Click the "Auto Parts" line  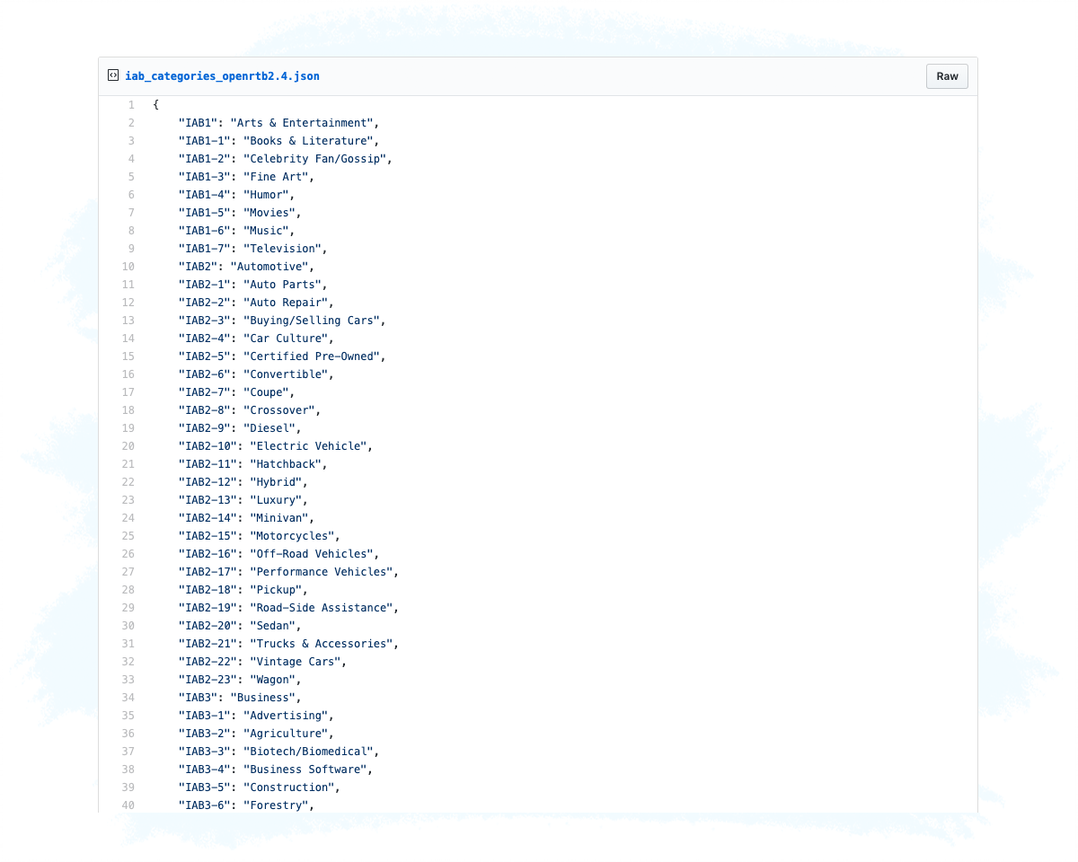coord(252,285)
